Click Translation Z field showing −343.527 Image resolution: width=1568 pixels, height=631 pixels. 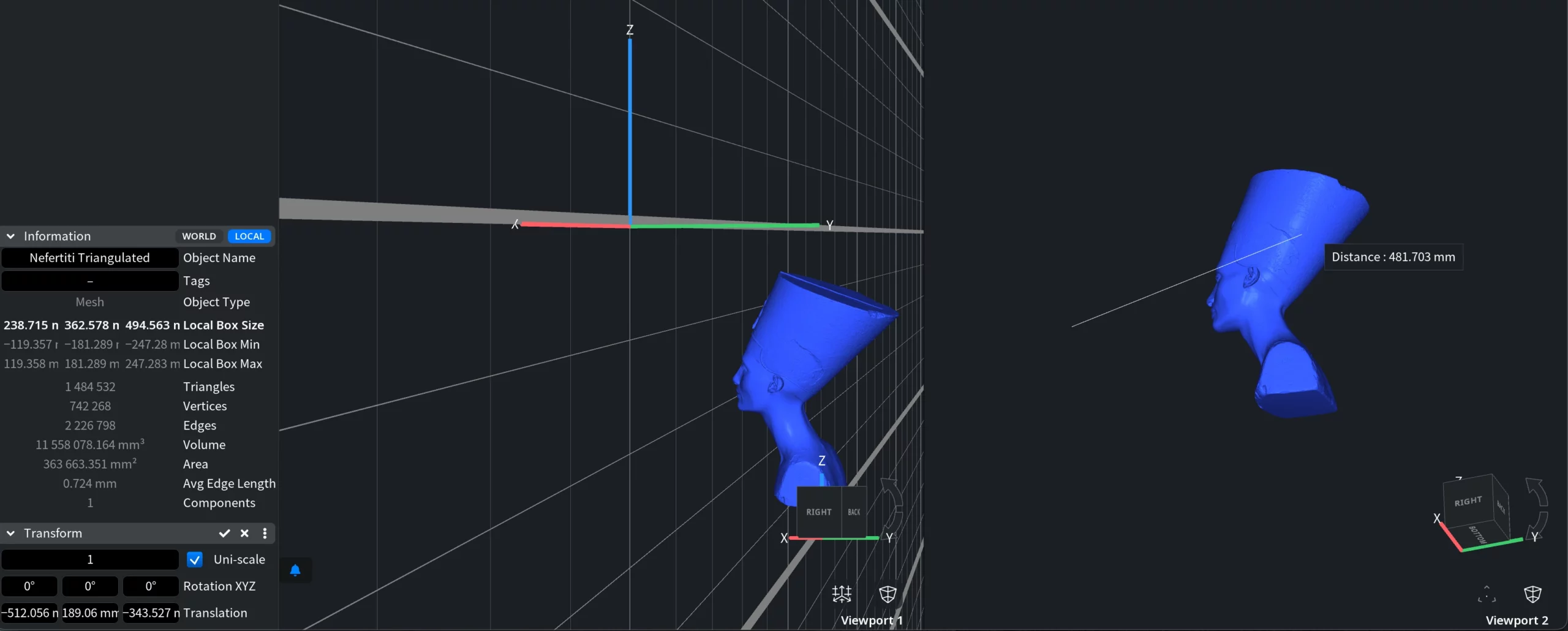pyautogui.click(x=151, y=613)
